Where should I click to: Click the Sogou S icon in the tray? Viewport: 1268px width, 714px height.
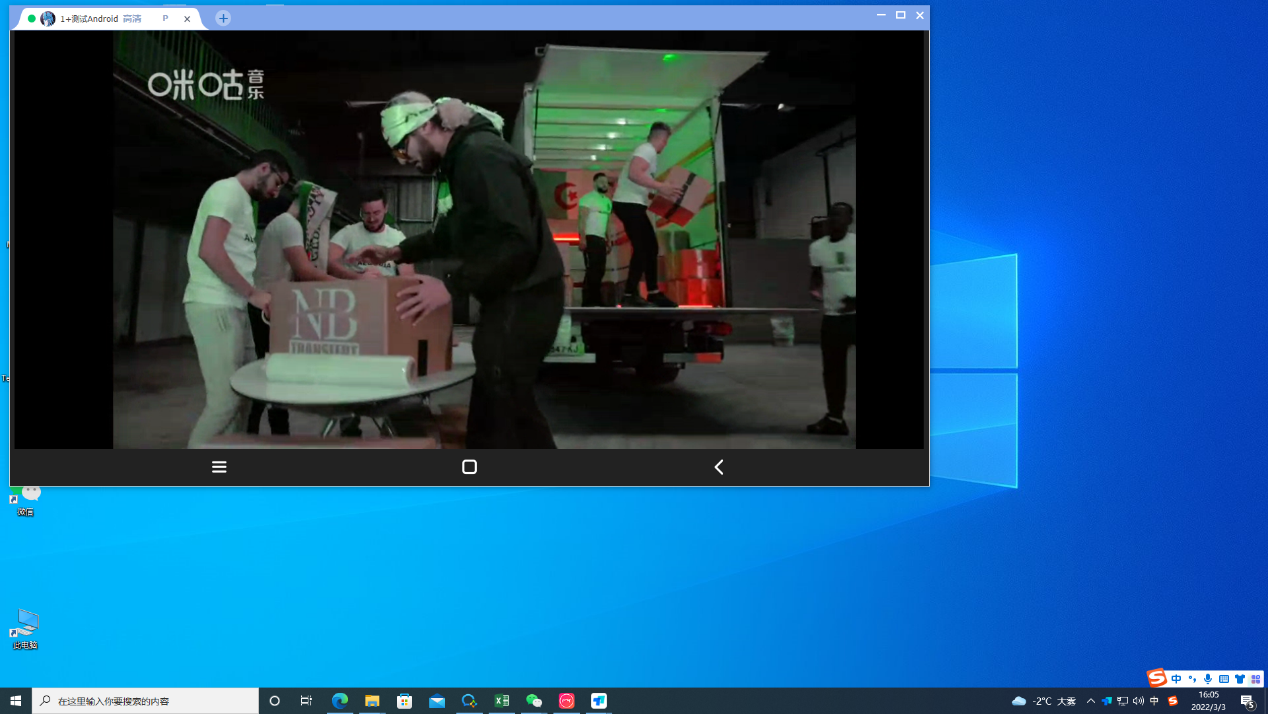click(x=1173, y=701)
